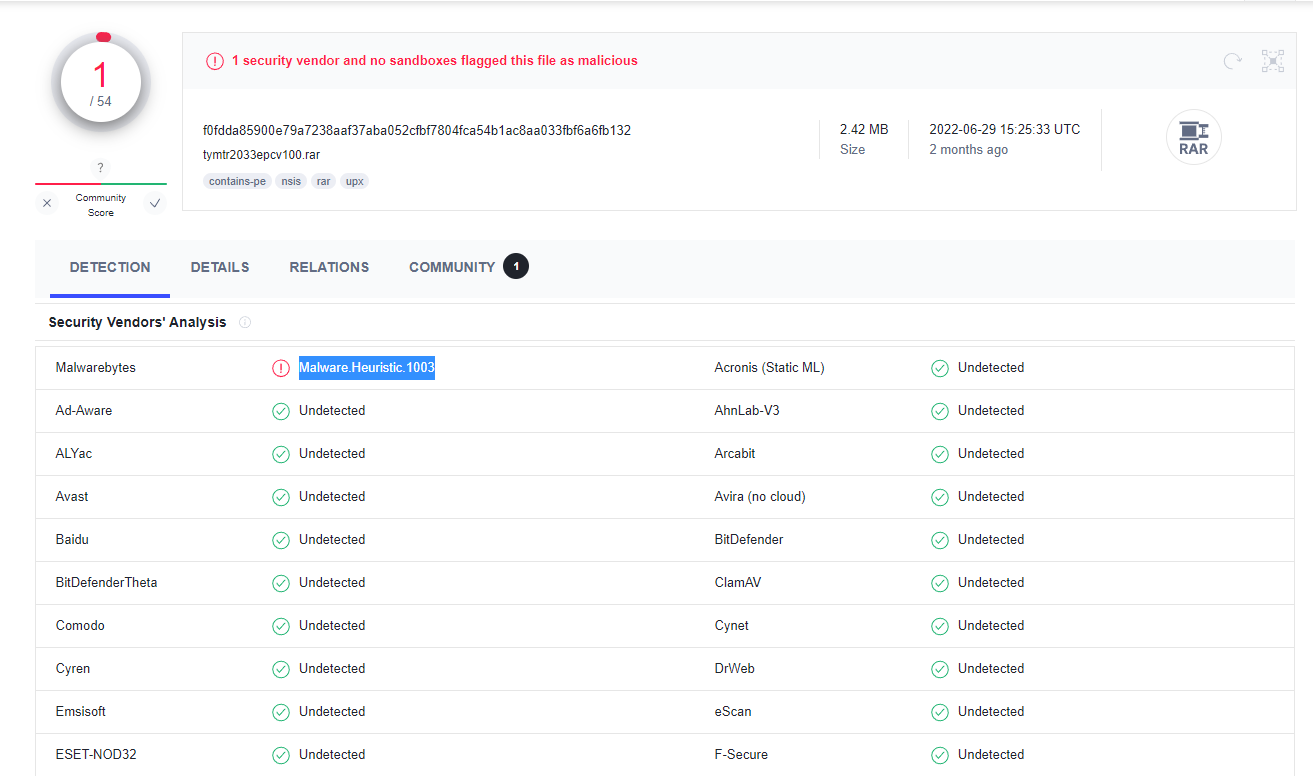
Task: Switch to the DETECTION tab
Action: tap(110, 267)
